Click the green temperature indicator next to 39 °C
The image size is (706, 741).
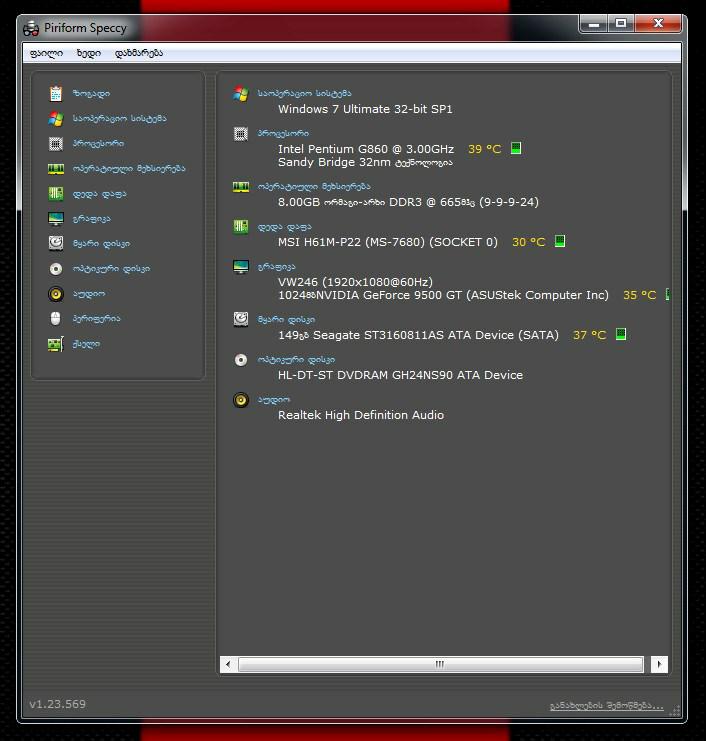(516, 148)
